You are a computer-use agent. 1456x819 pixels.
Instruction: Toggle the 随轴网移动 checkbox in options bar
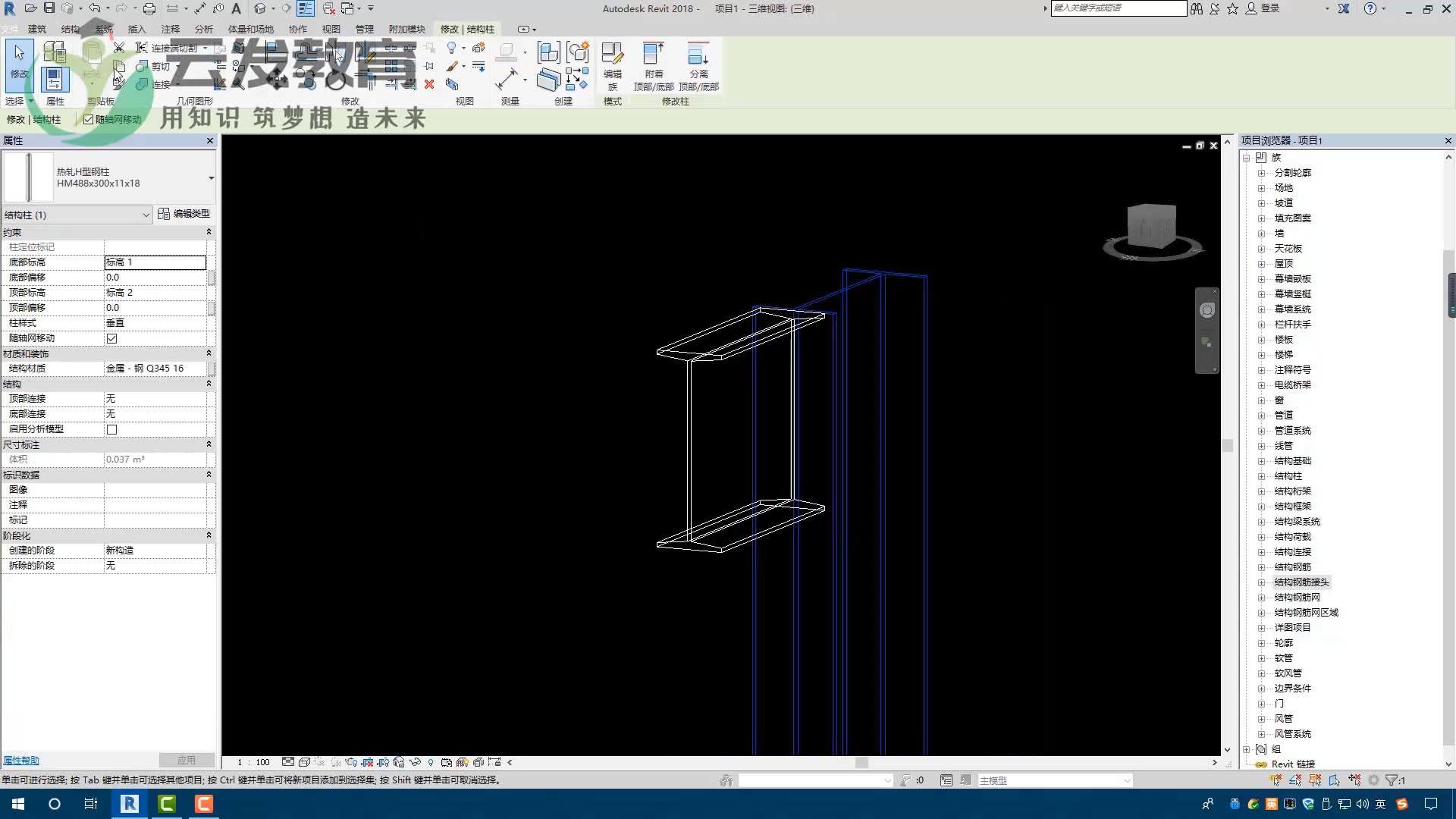tap(89, 119)
